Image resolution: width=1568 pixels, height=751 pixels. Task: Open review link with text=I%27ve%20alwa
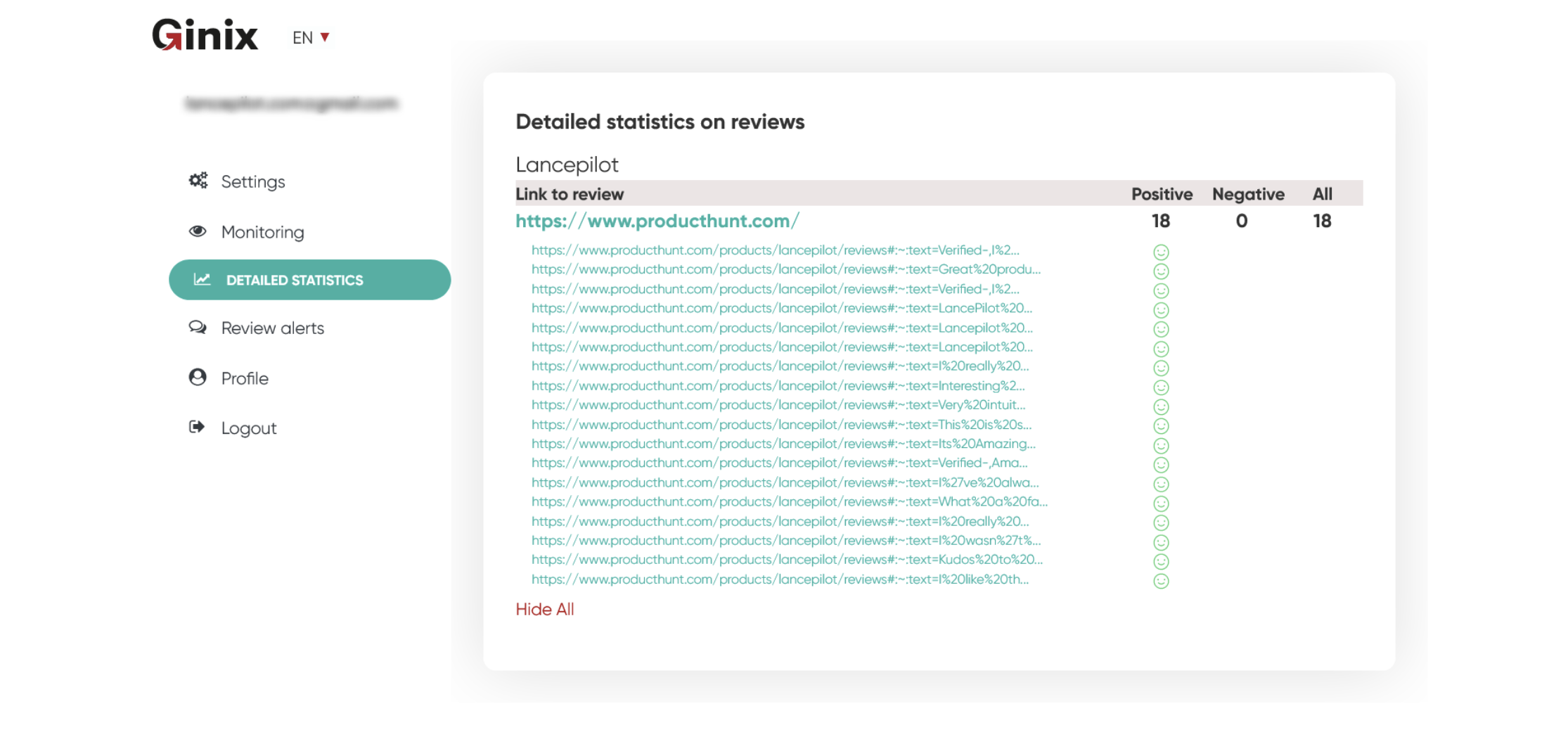coord(785,482)
